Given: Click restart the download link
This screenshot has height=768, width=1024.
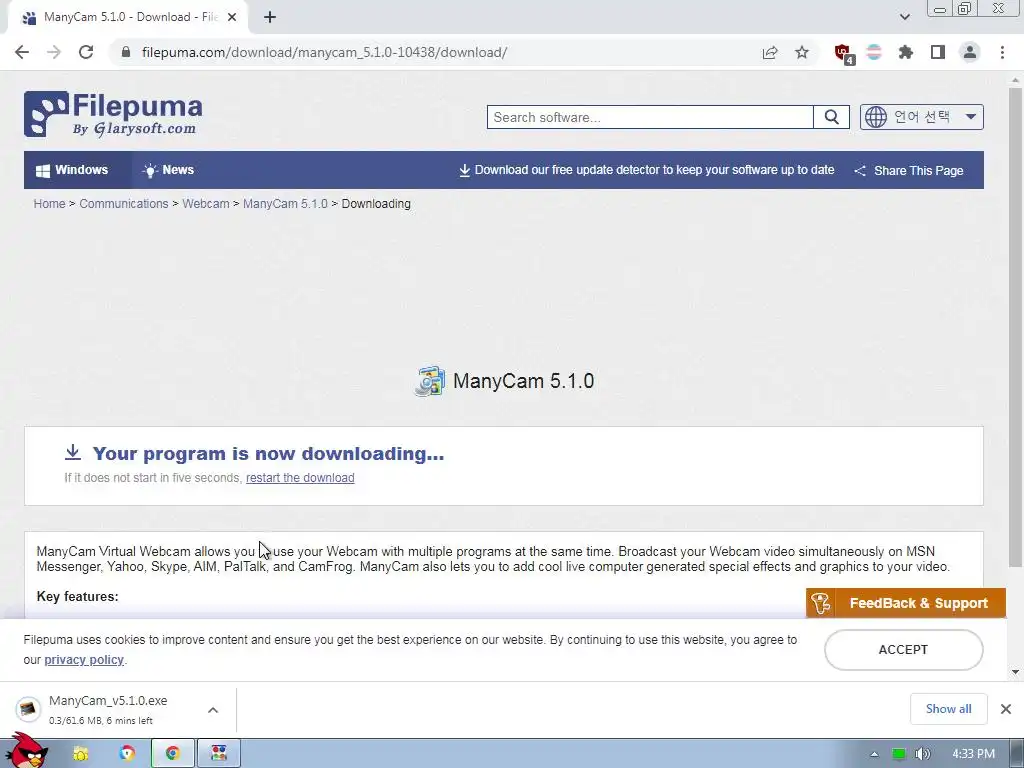Looking at the screenshot, I should 300,477.
